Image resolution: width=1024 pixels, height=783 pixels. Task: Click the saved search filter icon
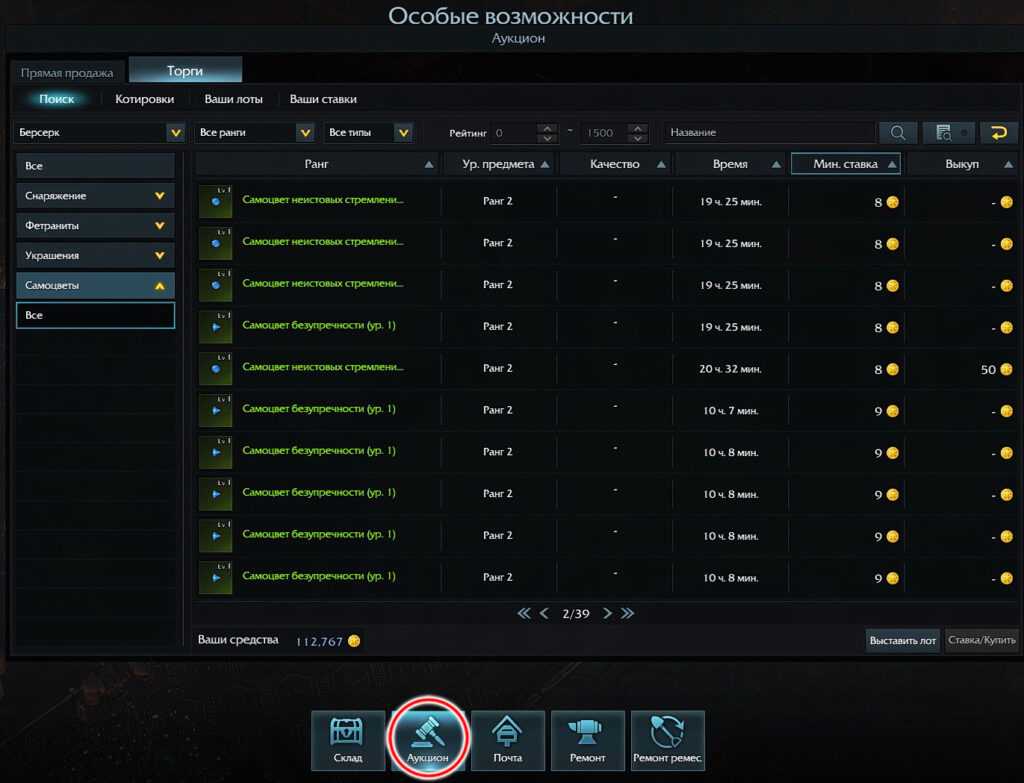click(x=943, y=133)
